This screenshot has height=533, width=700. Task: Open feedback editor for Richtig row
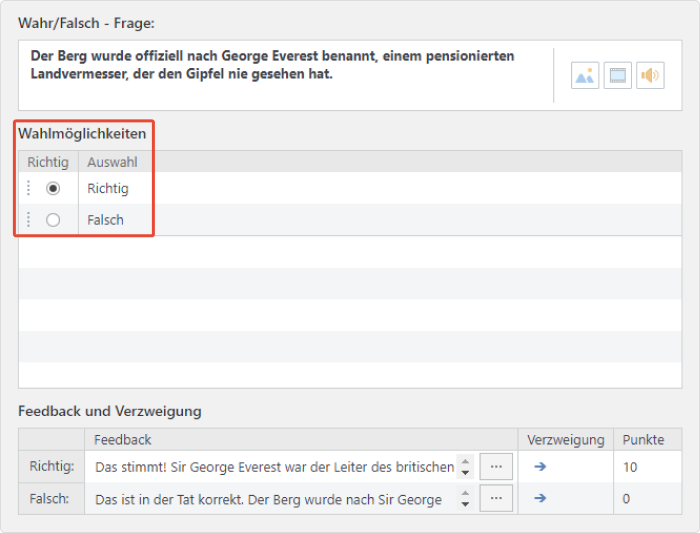pos(496,466)
